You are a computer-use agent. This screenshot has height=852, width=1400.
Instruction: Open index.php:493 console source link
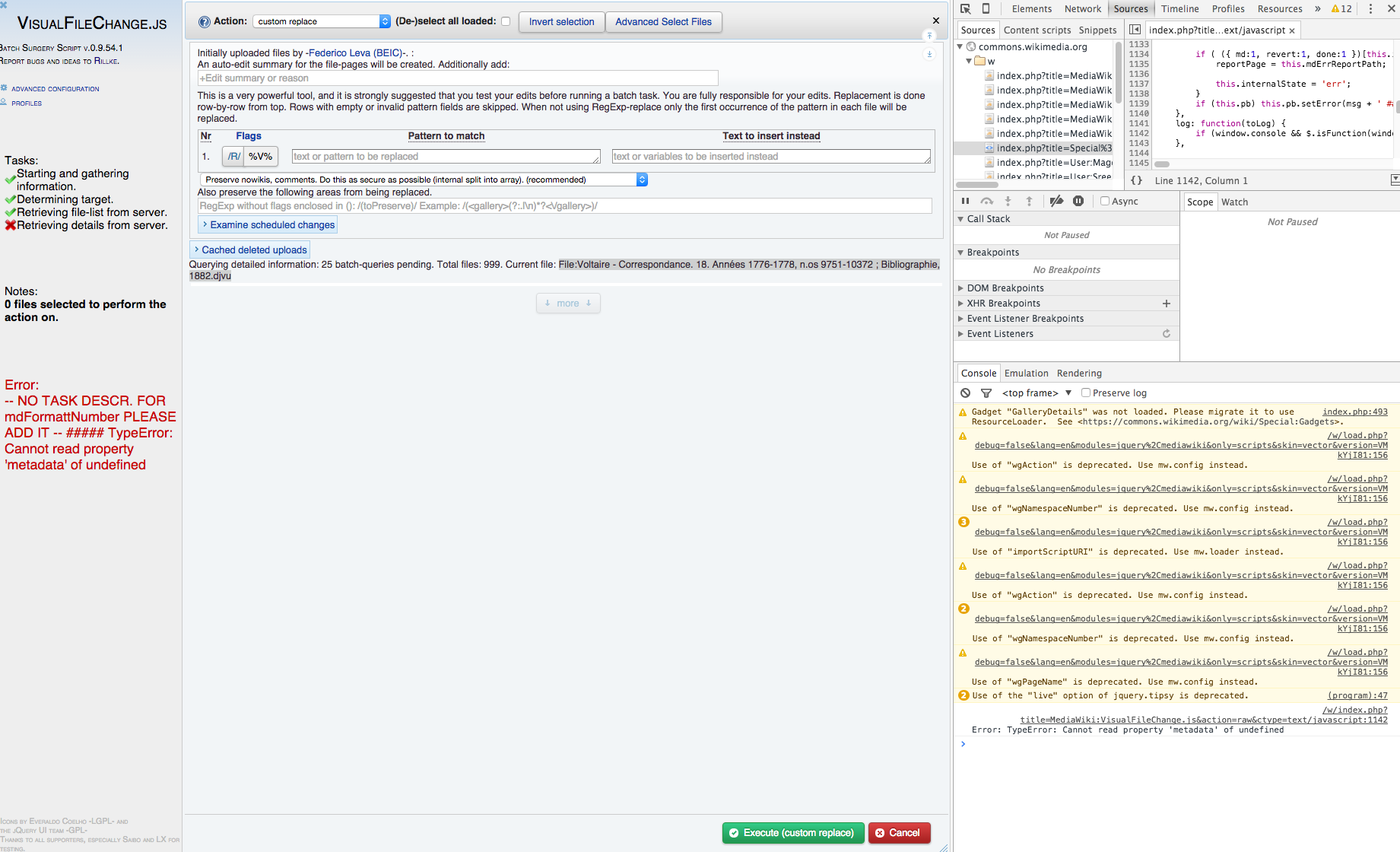tap(1354, 412)
